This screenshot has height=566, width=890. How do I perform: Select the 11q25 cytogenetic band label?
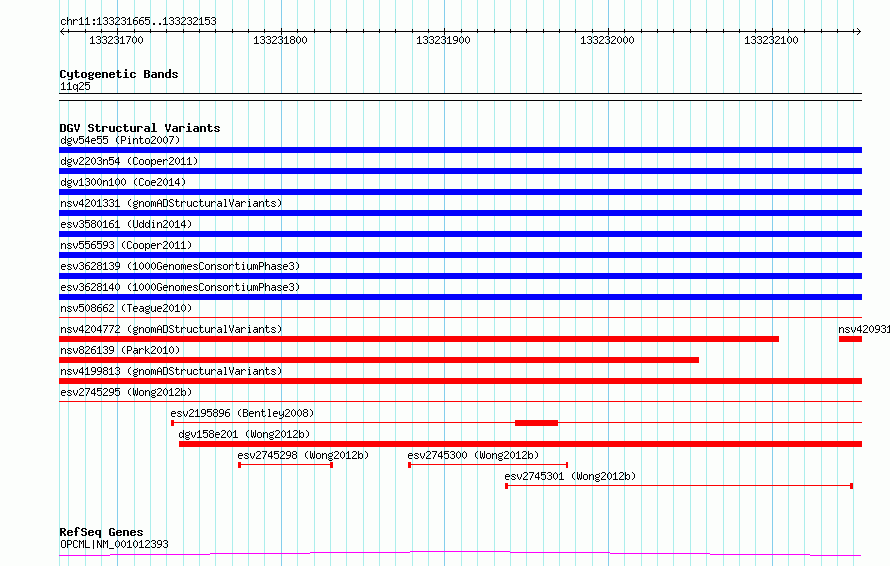point(75,86)
